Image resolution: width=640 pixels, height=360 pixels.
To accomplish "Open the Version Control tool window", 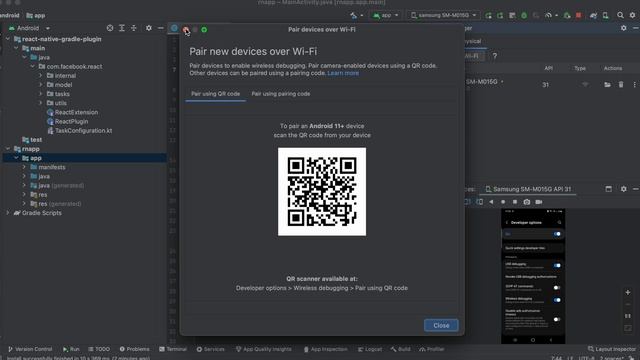I will tap(30, 349).
